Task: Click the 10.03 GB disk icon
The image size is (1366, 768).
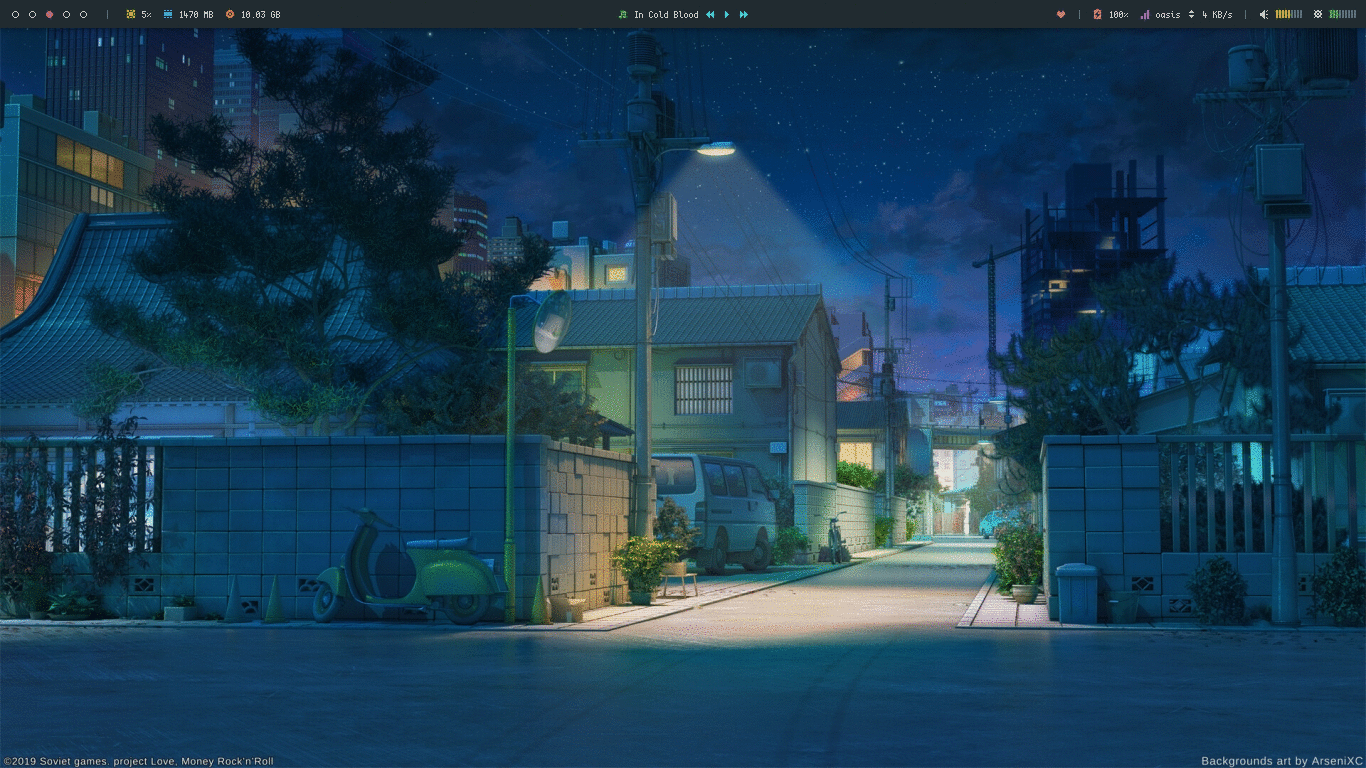Action: click(x=230, y=15)
